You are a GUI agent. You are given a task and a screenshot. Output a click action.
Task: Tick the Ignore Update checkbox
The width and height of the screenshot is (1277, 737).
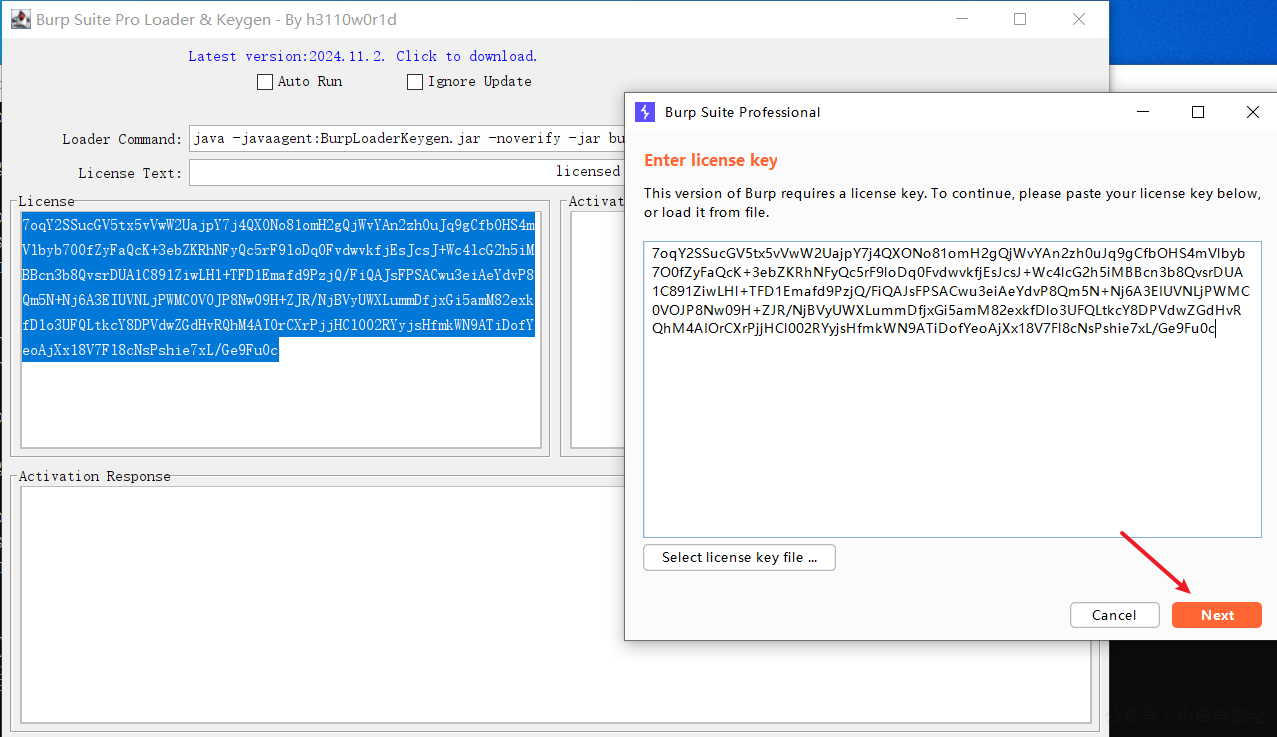click(x=415, y=82)
